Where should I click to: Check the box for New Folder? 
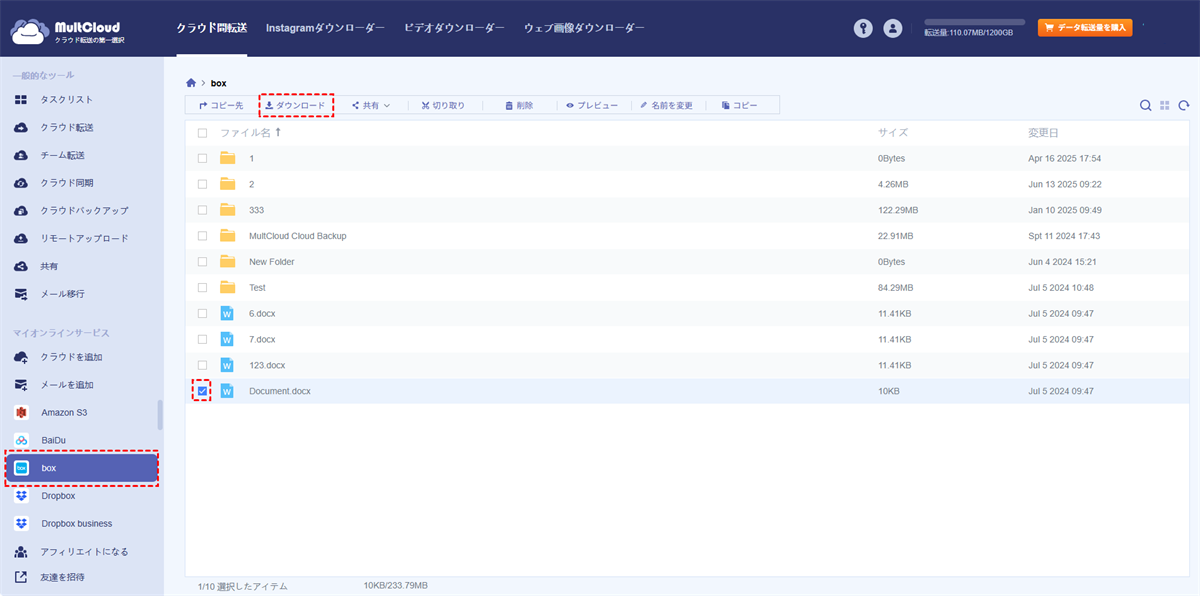(x=203, y=262)
